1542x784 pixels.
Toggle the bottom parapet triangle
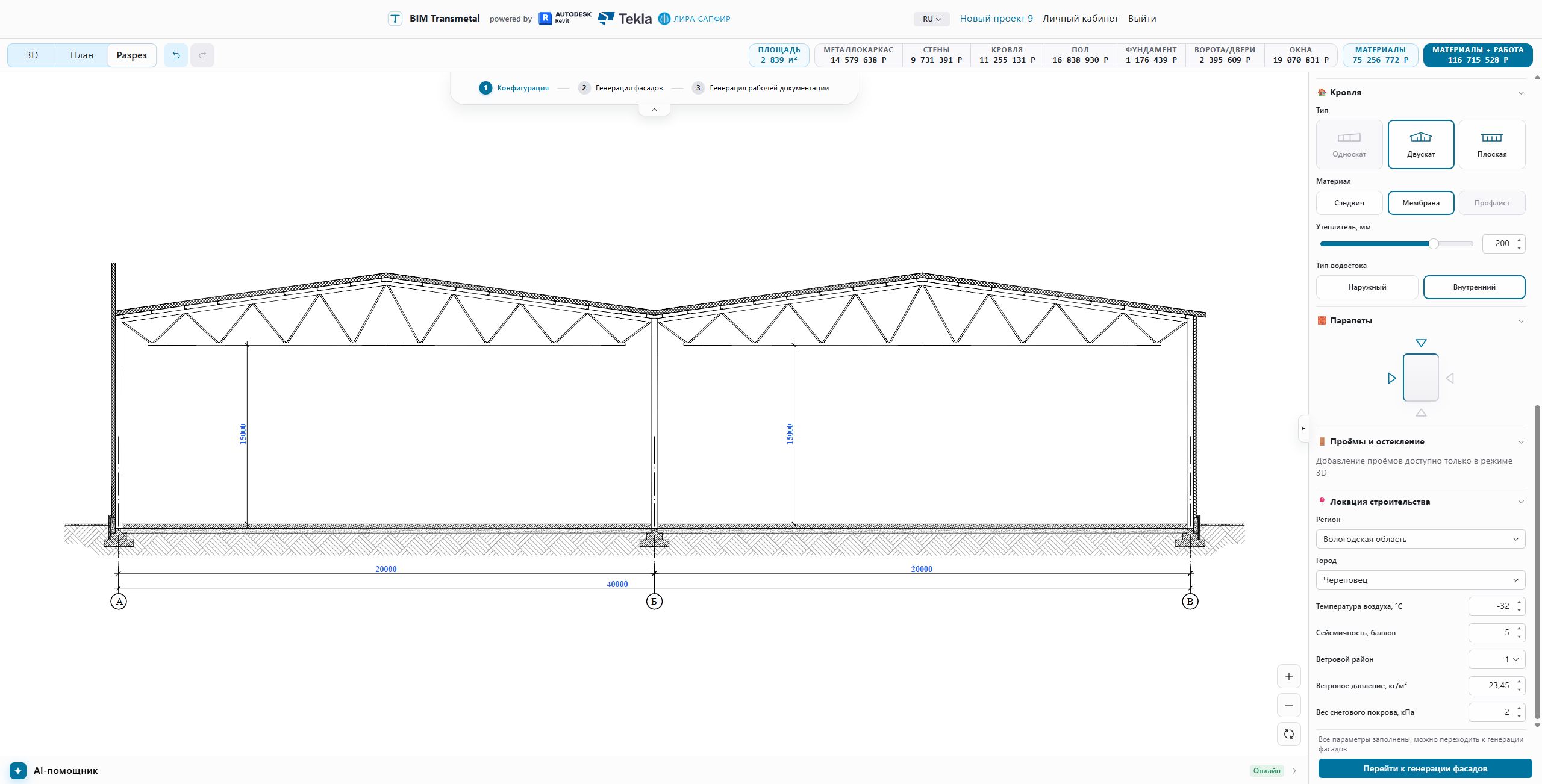click(1421, 413)
